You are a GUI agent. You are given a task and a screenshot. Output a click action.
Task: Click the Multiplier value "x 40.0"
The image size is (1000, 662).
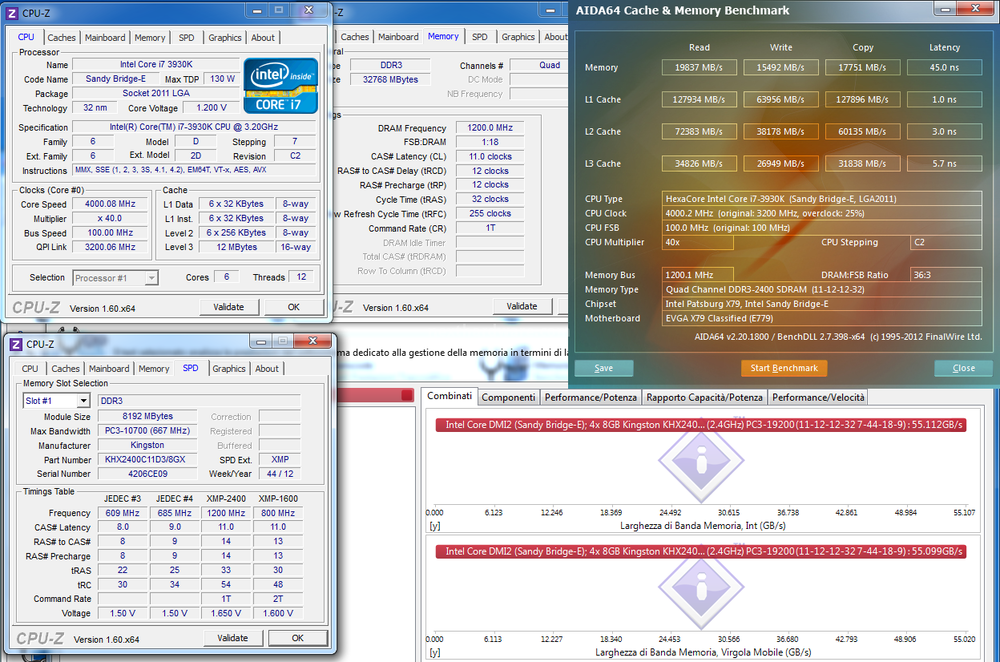point(110,218)
